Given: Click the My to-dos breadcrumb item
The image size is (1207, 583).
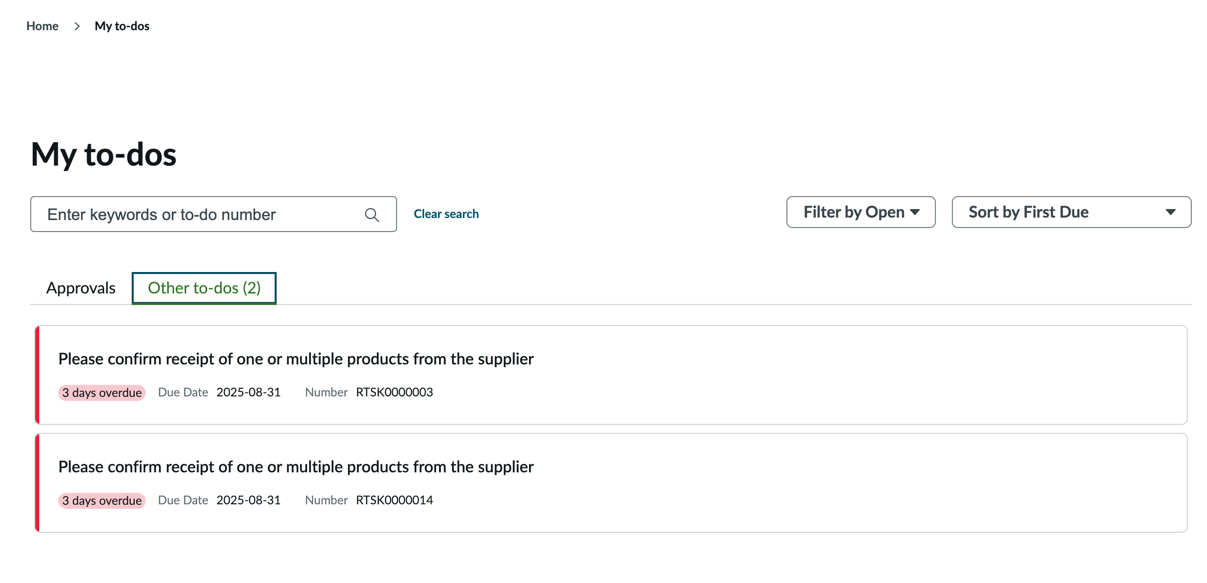Looking at the screenshot, I should tap(122, 26).
